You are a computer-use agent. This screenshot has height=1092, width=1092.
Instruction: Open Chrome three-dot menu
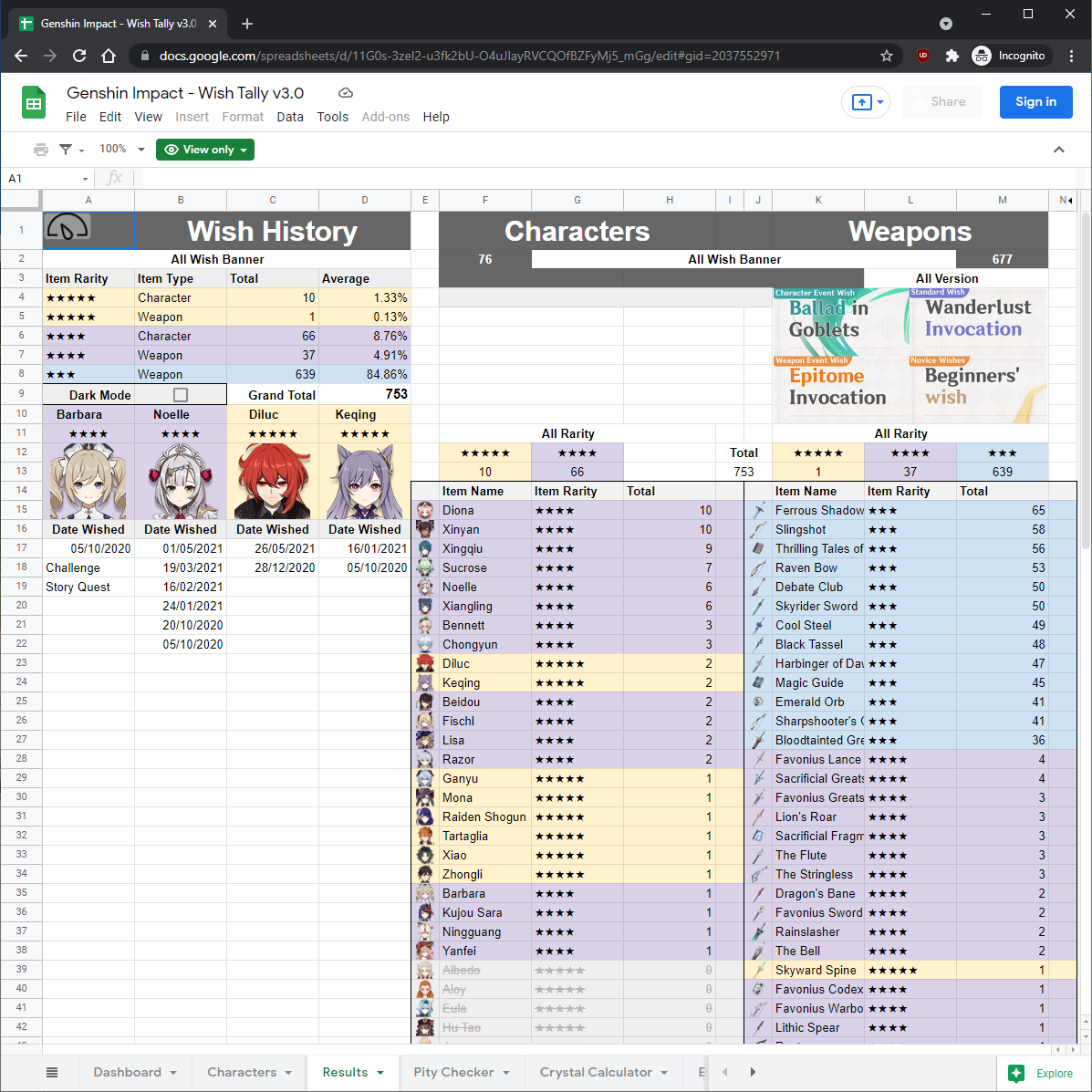click(1071, 56)
